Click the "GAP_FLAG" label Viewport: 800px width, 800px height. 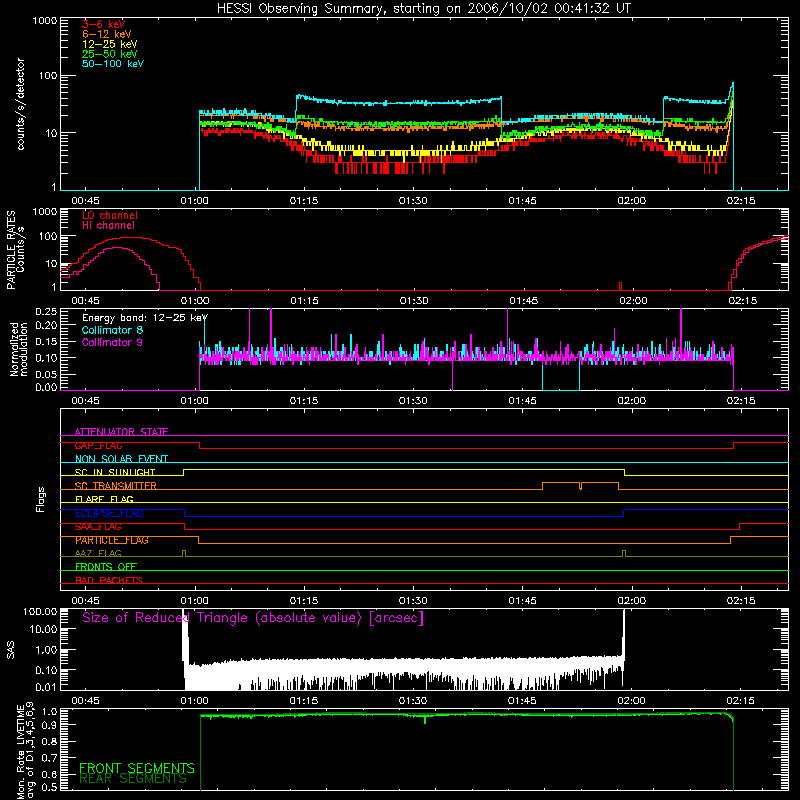pos(98,445)
